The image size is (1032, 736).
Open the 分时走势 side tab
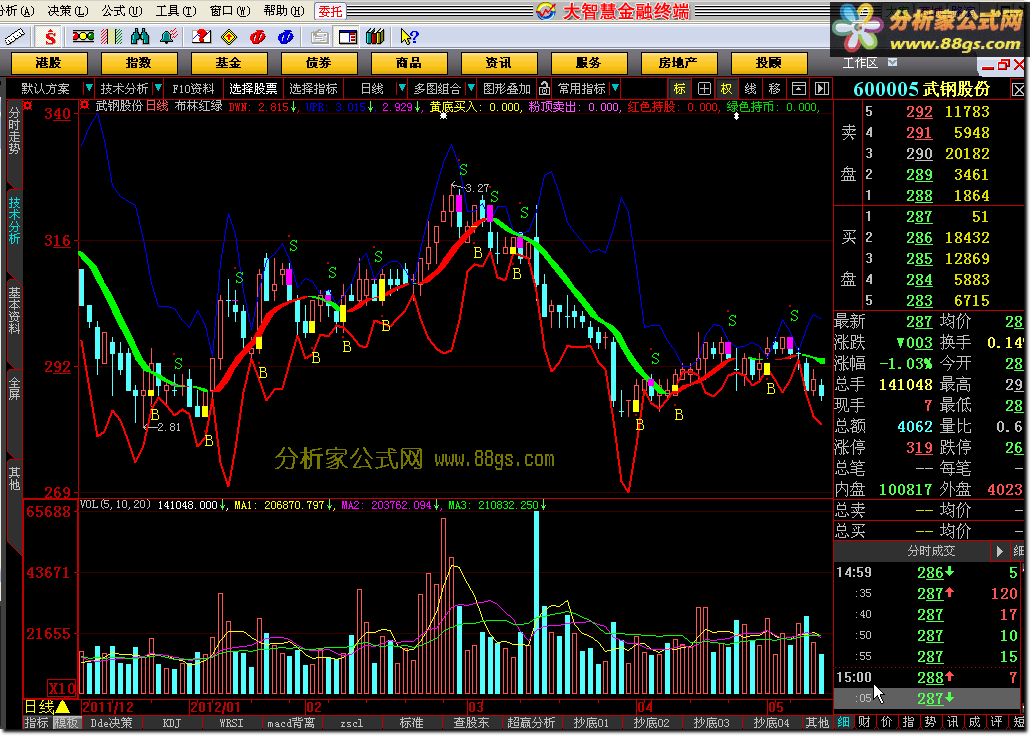tap(14, 132)
